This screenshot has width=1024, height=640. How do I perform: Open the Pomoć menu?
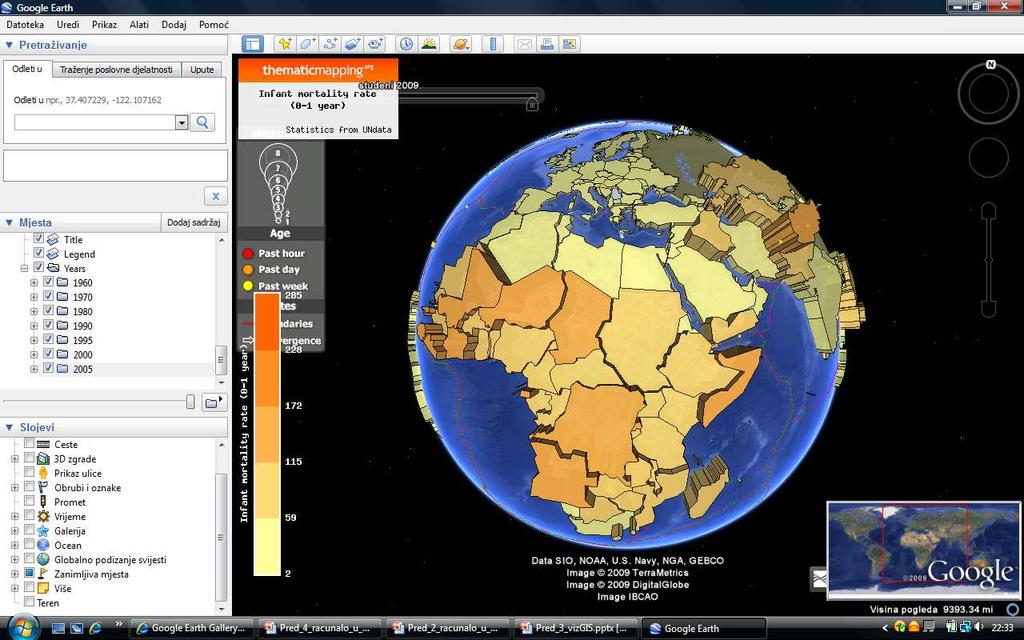214,24
